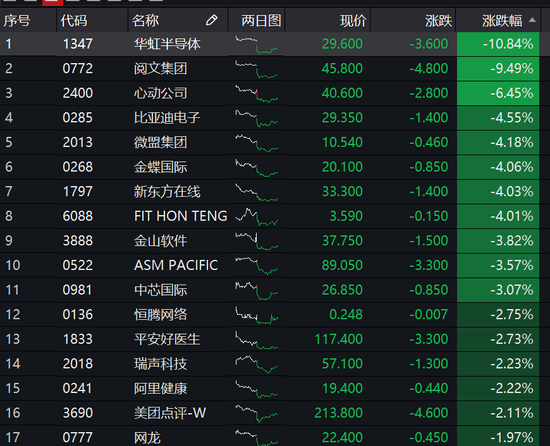Click stock code 0981
The width and height of the screenshot is (550, 446).
tap(78, 290)
